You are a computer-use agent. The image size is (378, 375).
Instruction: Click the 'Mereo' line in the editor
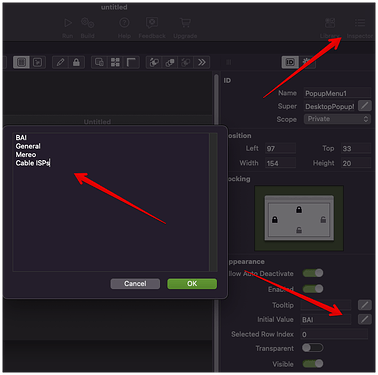point(26,155)
